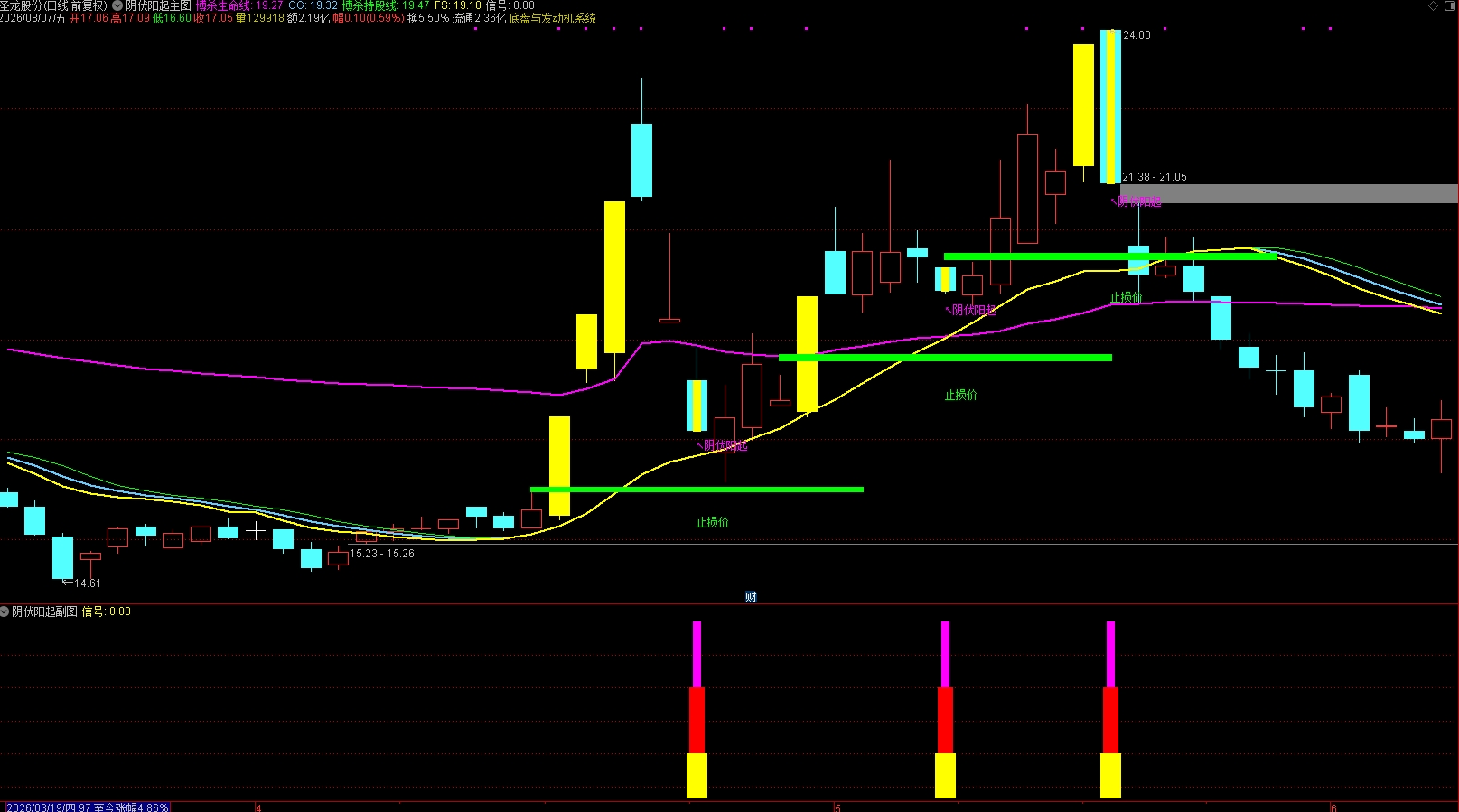The width and height of the screenshot is (1459, 812).
Task: Click the 24.00 high price label
Action: 1136,35
